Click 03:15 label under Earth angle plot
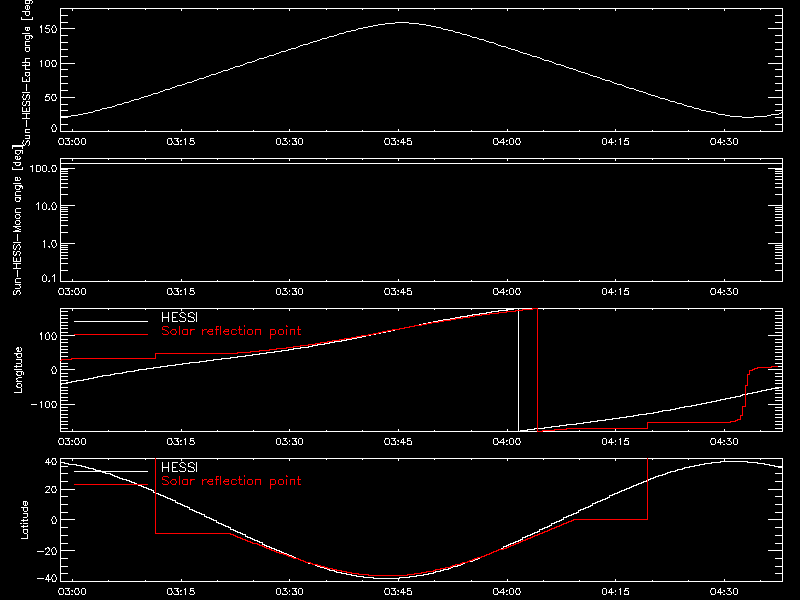Screen dimensions: 800x600 181,142
